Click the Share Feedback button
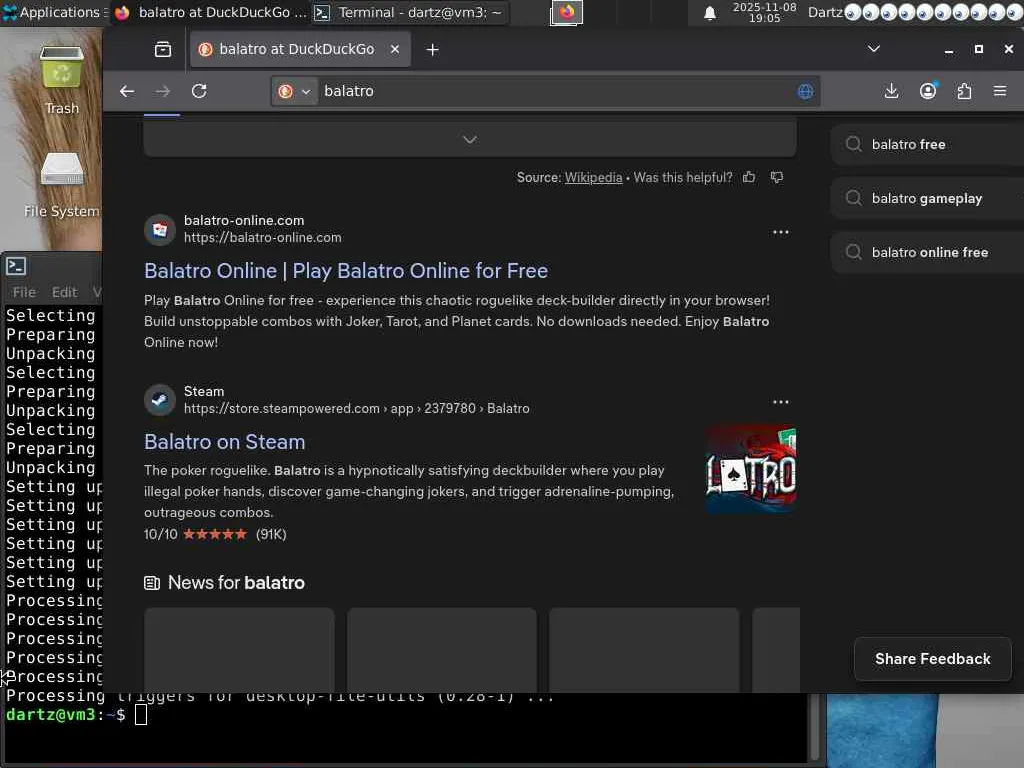Image resolution: width=1024 pixels, height=768 pixels. 933,659
